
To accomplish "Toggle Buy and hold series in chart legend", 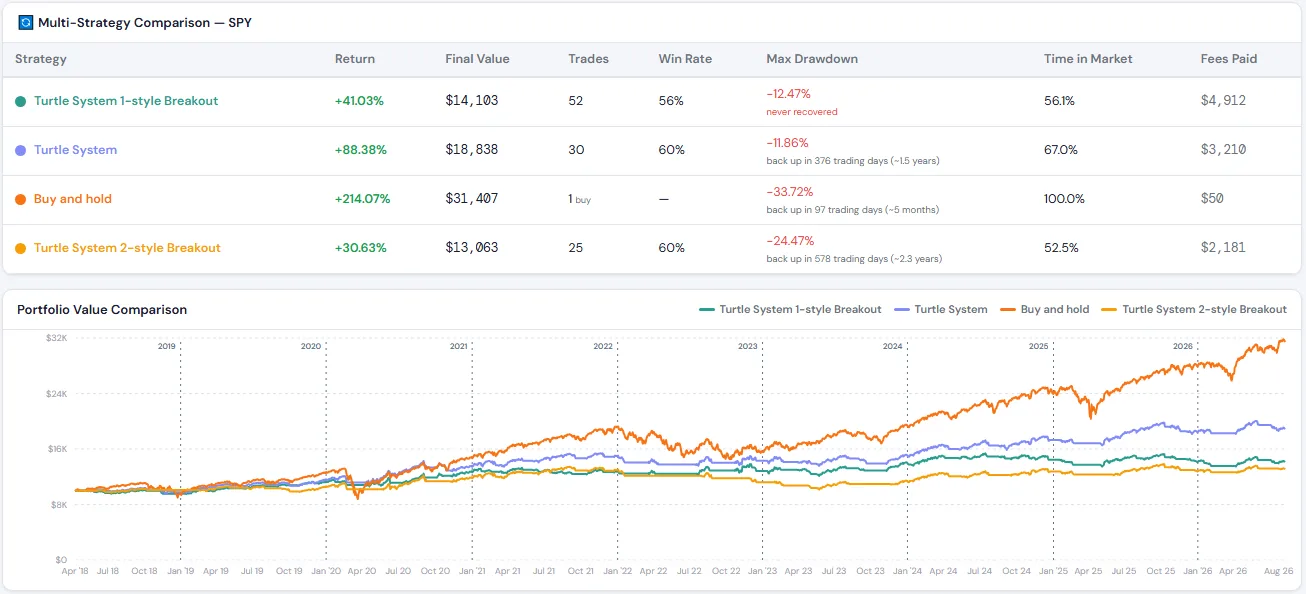I will 1044,310.
